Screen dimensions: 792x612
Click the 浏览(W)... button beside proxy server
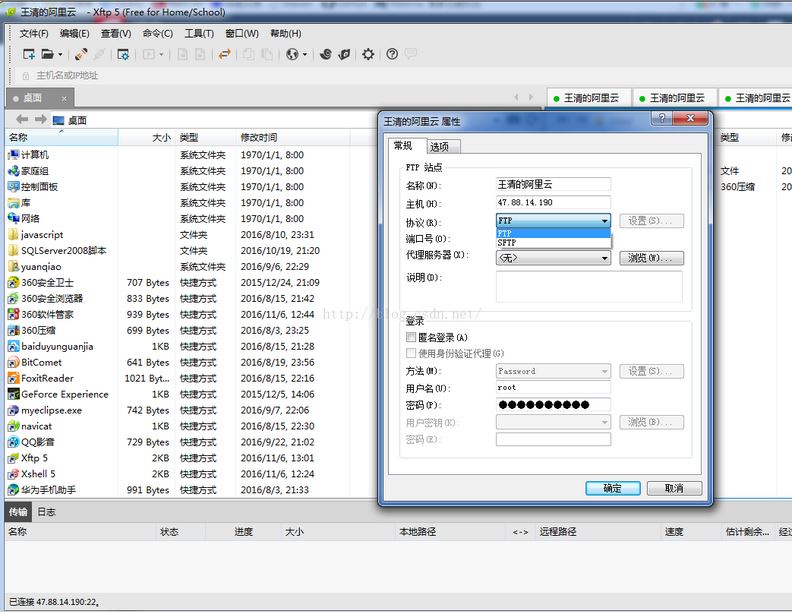pos(651,258)
